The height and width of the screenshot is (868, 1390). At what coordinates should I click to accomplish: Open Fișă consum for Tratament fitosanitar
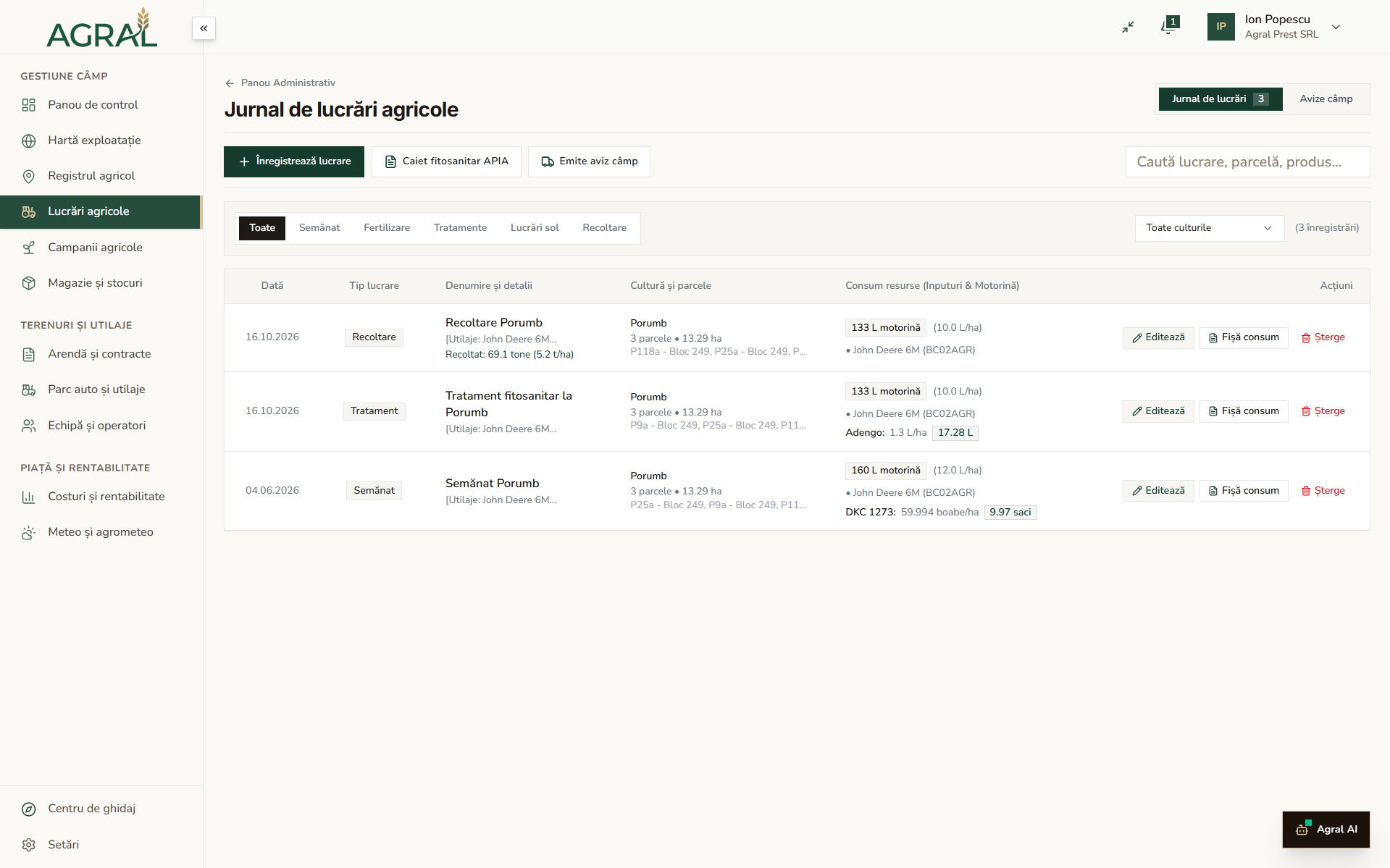(x=1244, y=411)
